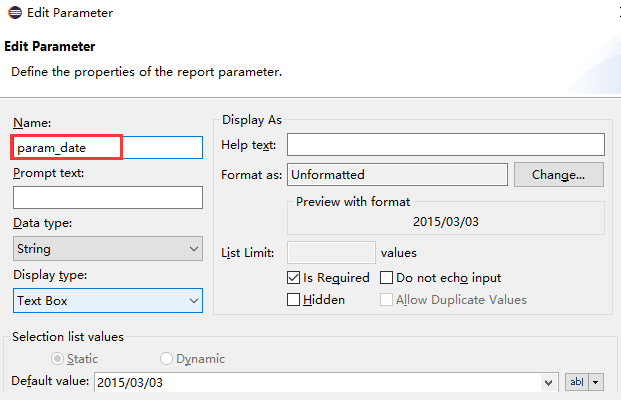Image resolution: width=621 pixels, height=400 pixels.
Task: Open the Data type dropdown showing String
Action: click(108, 249)
